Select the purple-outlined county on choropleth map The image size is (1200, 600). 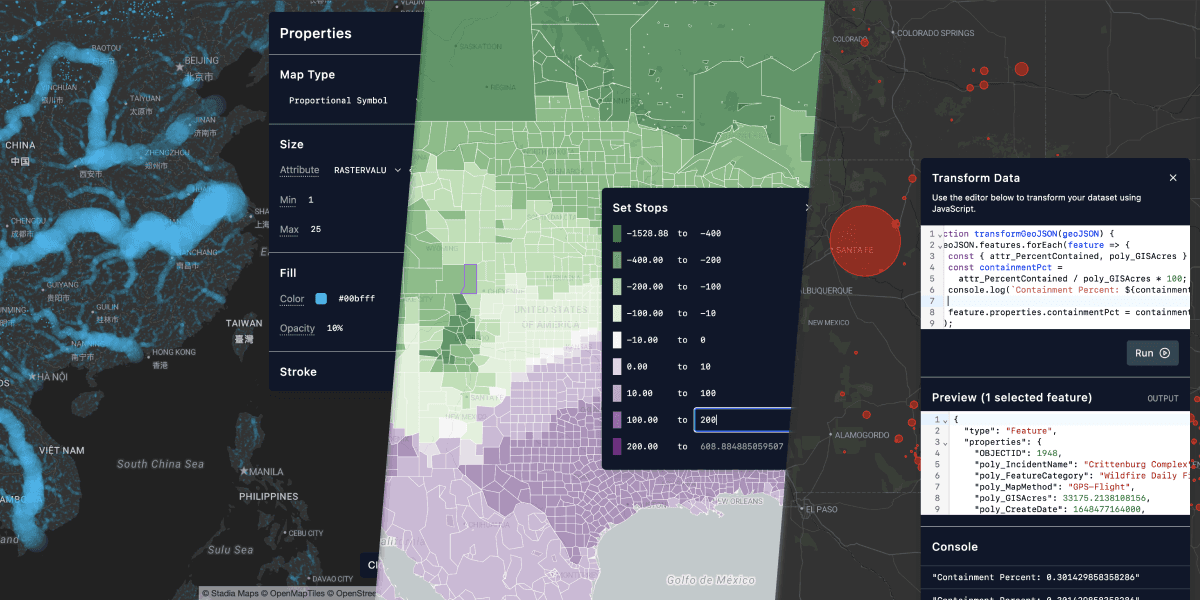coord(470,278)
